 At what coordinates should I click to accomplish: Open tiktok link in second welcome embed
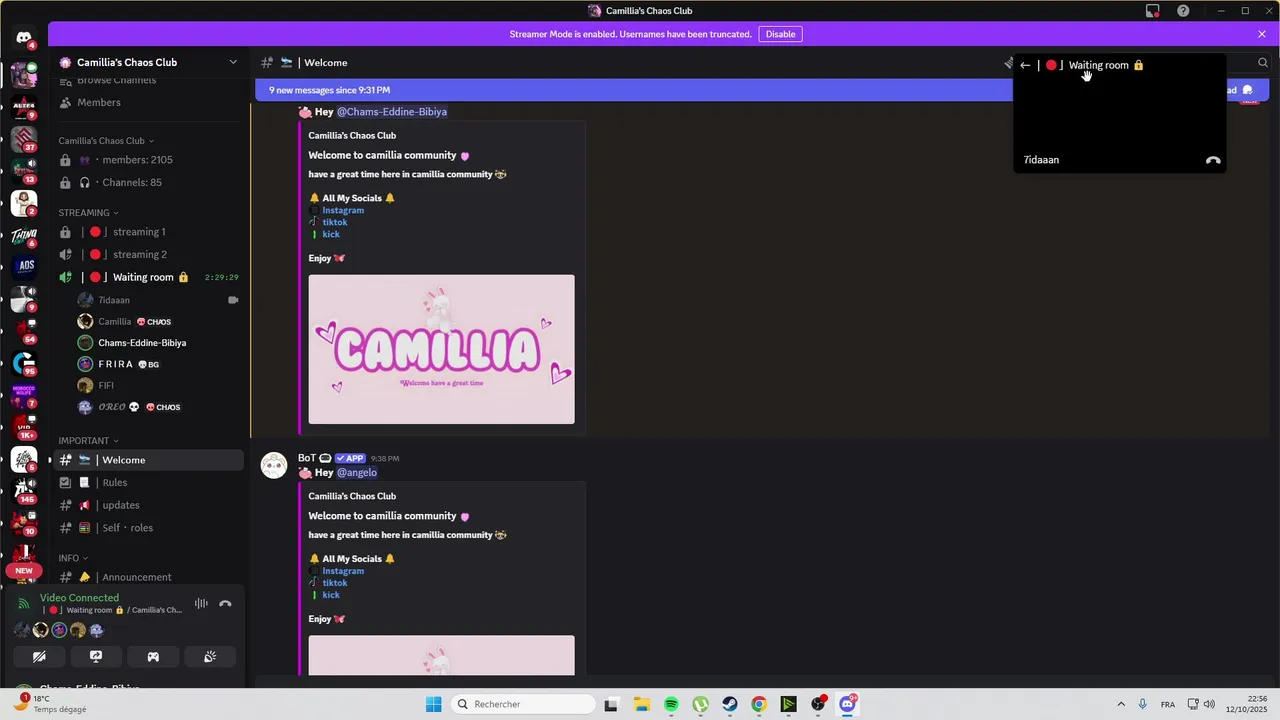click(x=335, y=583)
